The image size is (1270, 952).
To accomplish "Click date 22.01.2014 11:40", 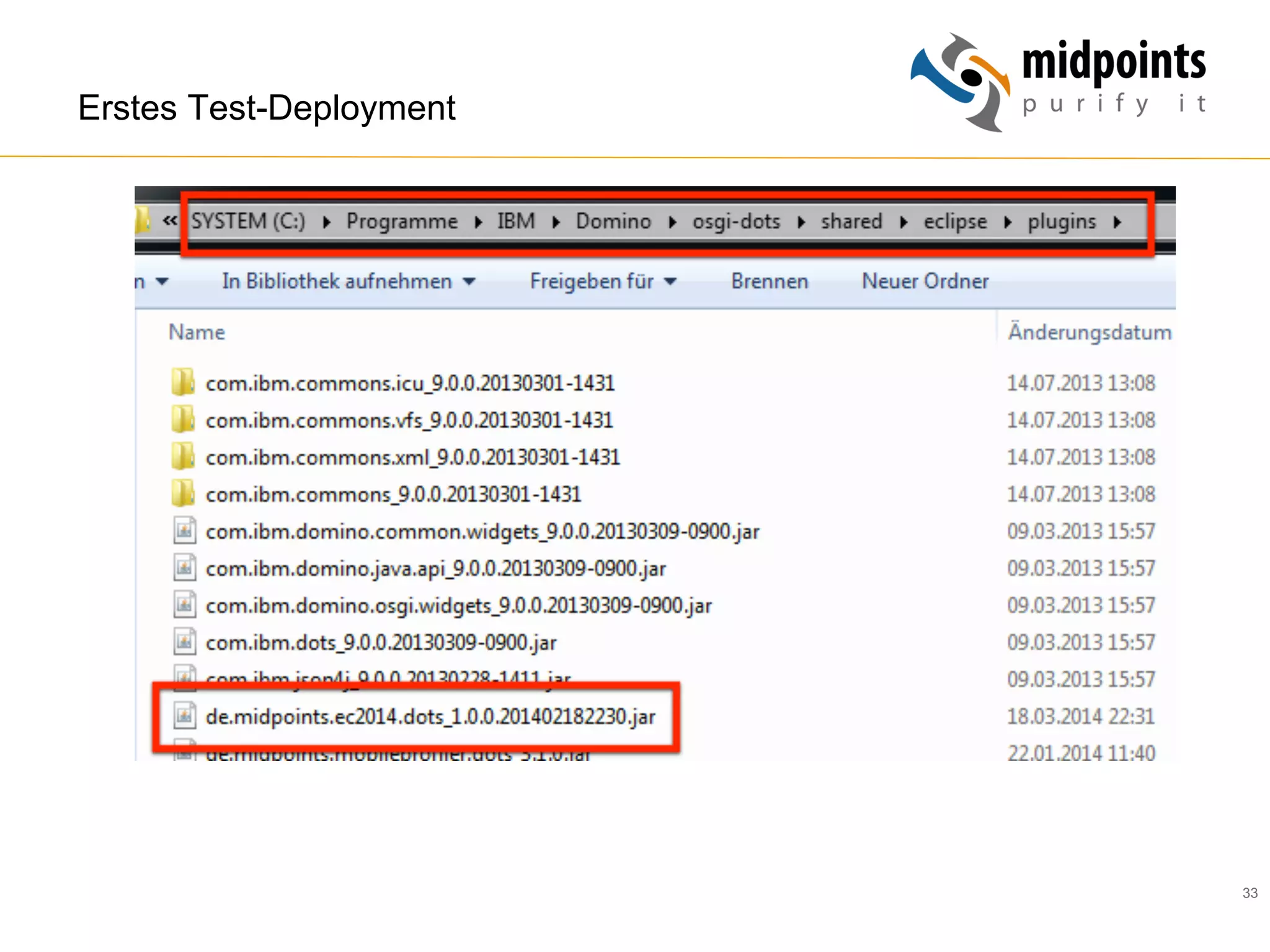I will click(1081, 754).
